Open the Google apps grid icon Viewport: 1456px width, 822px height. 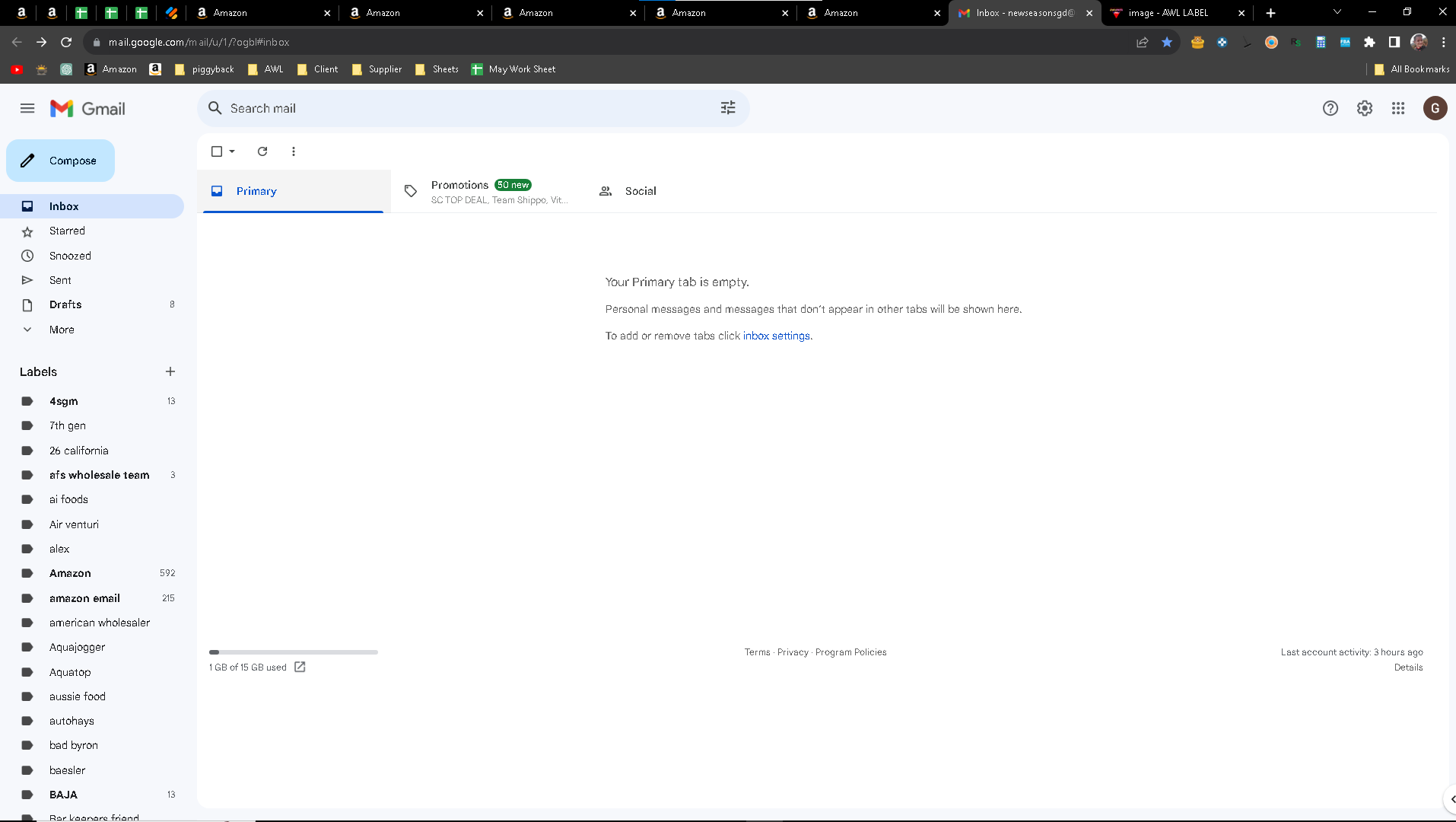pyautogui.click(x=1398, y=108)
